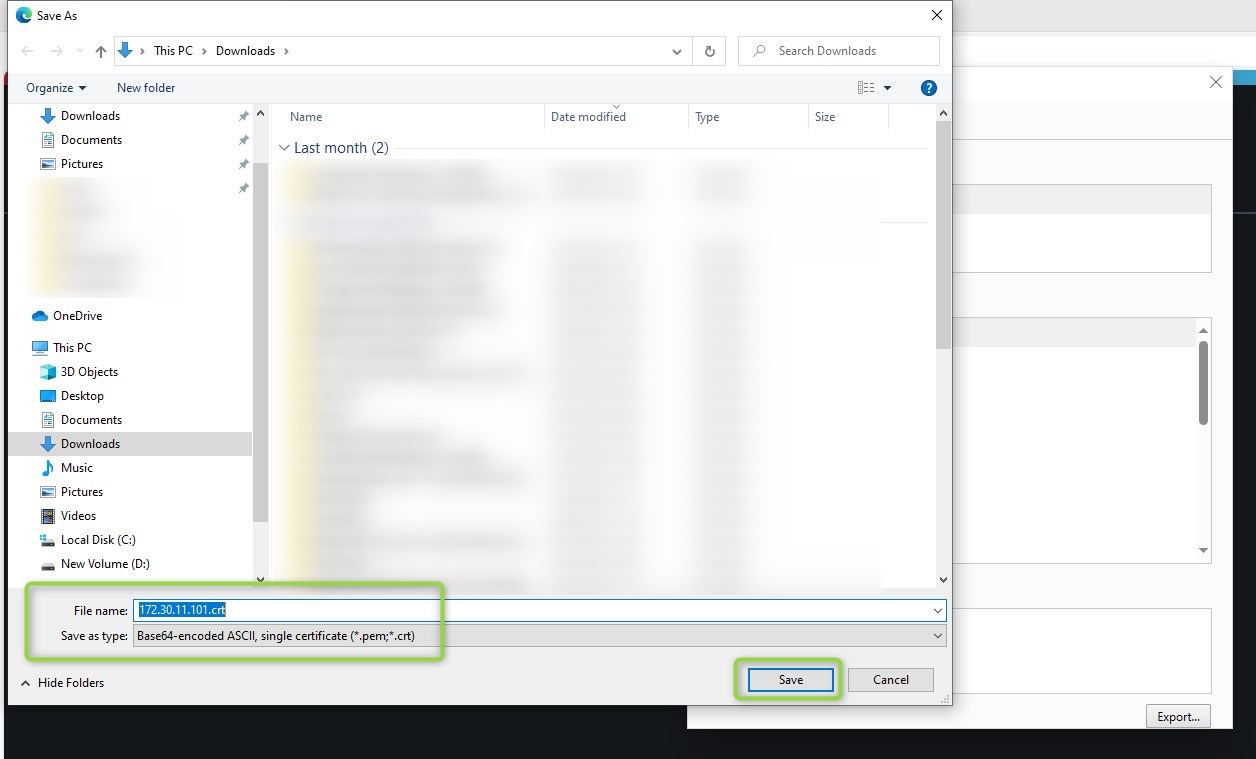The width and height of the screenshot is (1256, 759).
Task: Sort by the Type column
Action: (x=707, y=117)
